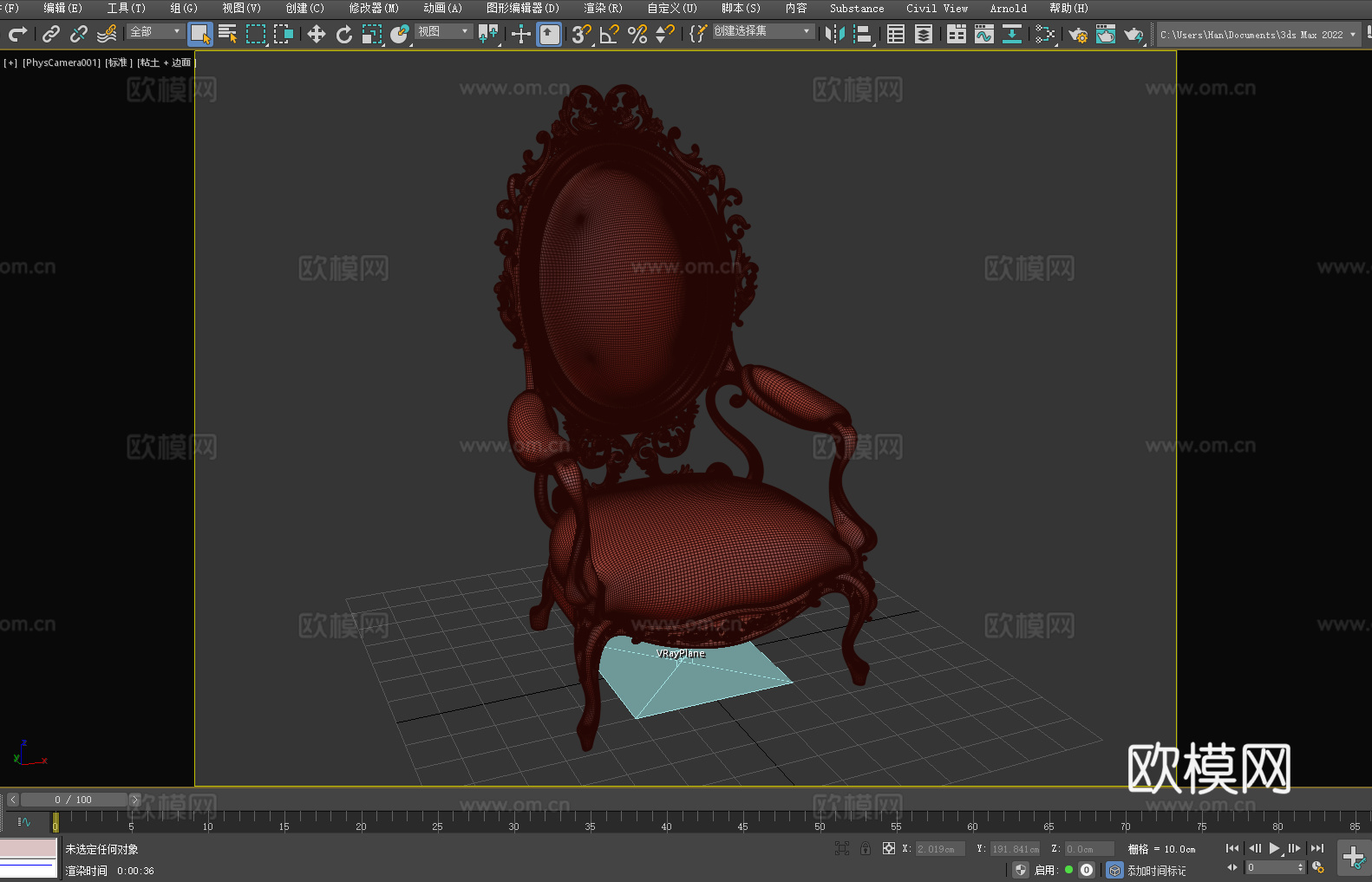Toggle Spinner Snap icon
Viewport: 1372px width, 882px height.
(665, 34)
